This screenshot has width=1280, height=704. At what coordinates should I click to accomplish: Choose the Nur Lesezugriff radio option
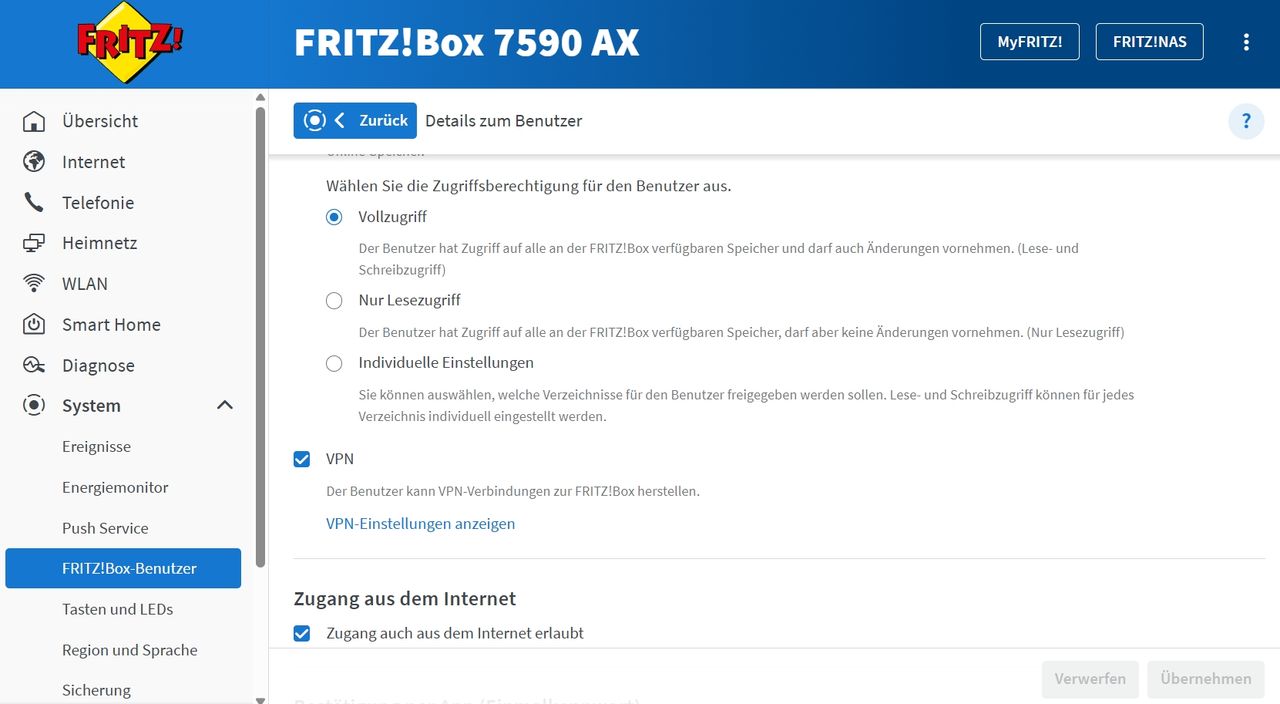pyautogui.click(x=334, y=300)
